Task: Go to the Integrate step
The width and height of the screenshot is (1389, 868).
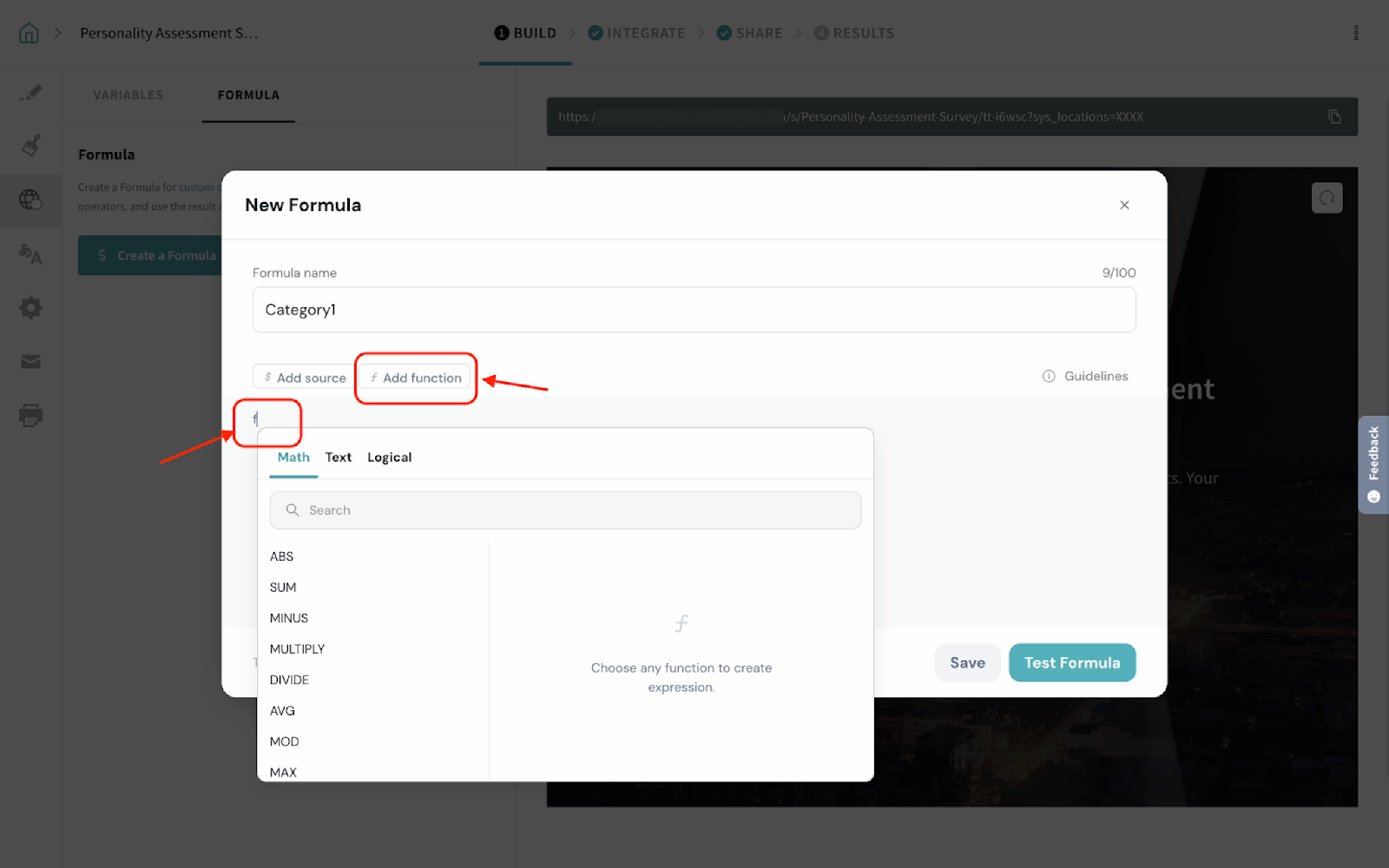Action: point(636,33)
